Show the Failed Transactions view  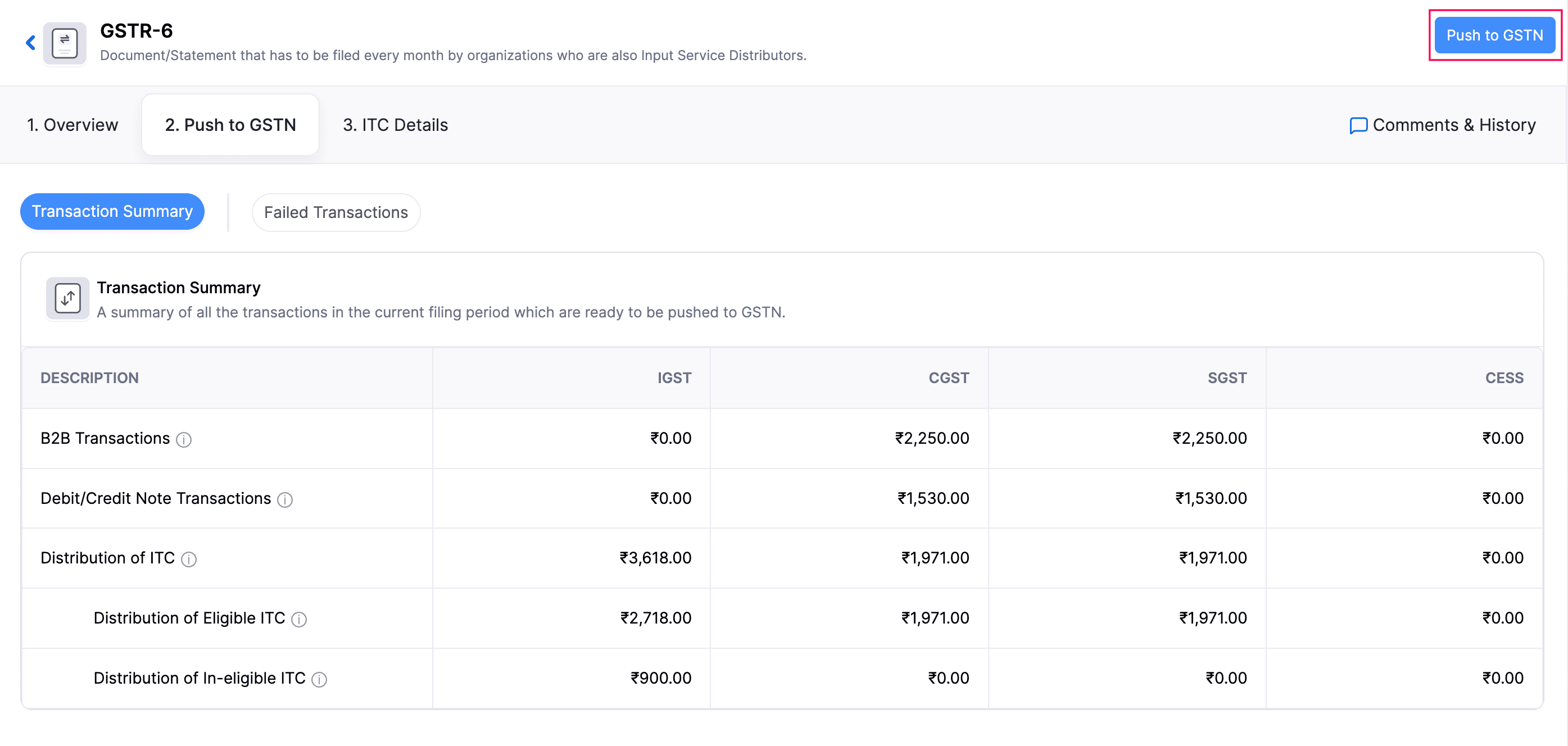click(336, 212)
